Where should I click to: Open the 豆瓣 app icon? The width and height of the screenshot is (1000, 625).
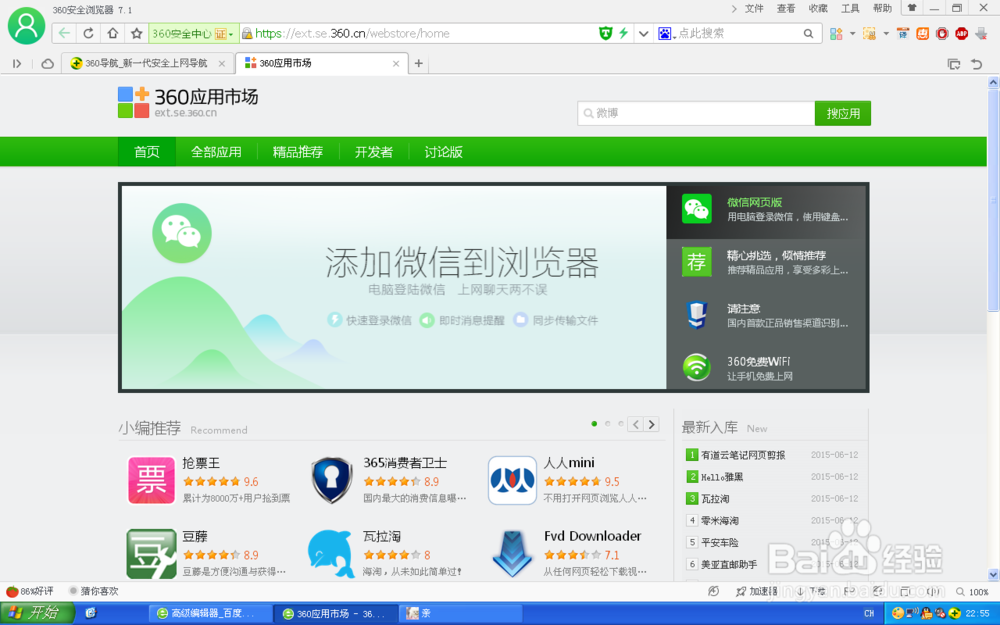click(x=151, y=554)
